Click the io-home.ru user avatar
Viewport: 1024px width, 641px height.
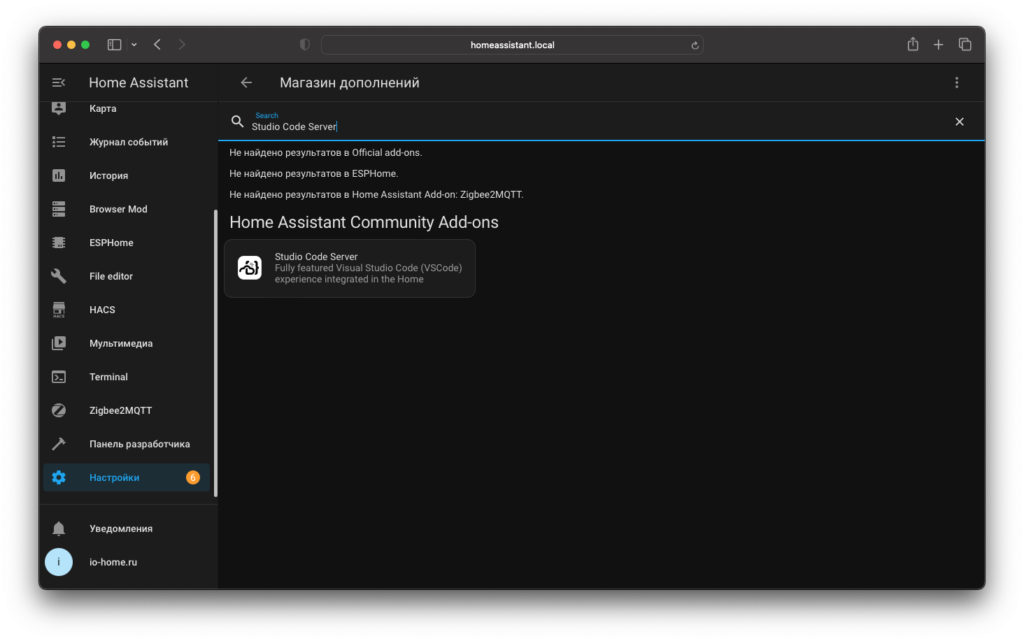58,562
